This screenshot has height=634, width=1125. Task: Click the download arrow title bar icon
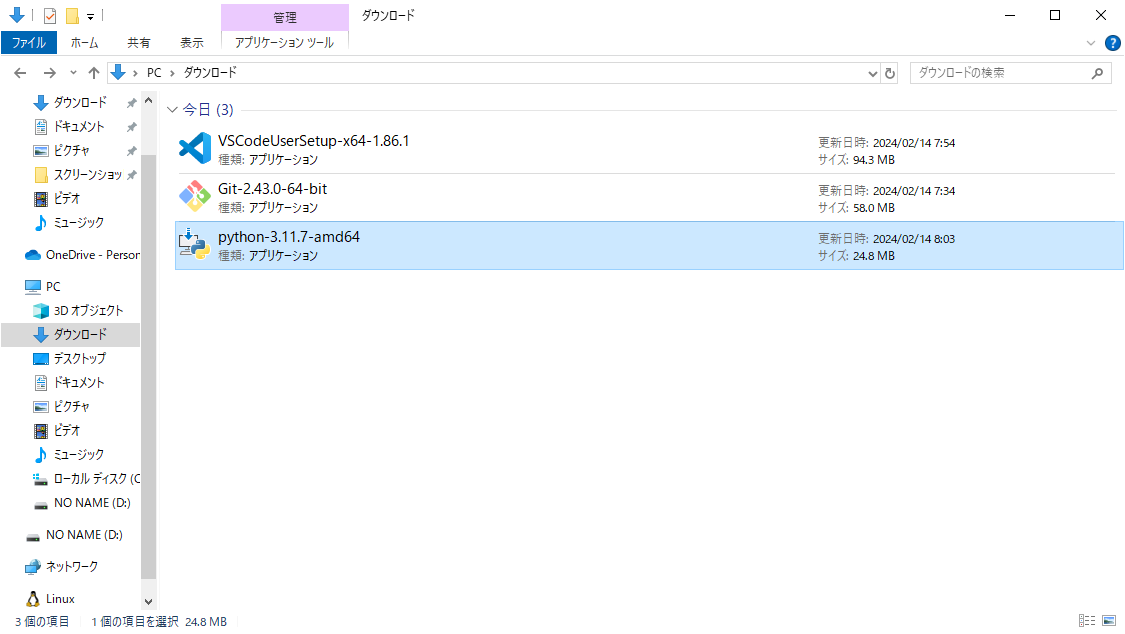(17, 15)
